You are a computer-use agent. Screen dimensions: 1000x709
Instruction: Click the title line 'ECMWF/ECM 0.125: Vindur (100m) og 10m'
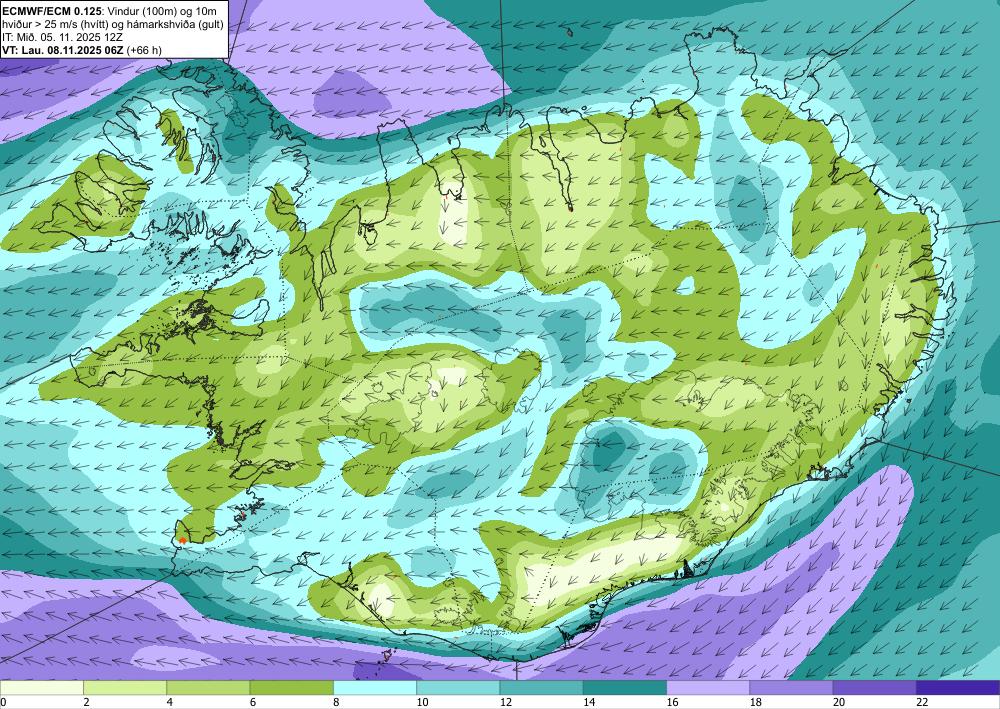tap(109, 11)
